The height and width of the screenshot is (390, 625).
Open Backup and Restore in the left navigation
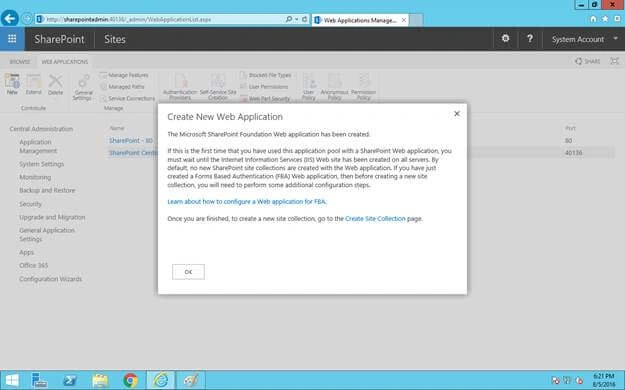tap(47, 190)
